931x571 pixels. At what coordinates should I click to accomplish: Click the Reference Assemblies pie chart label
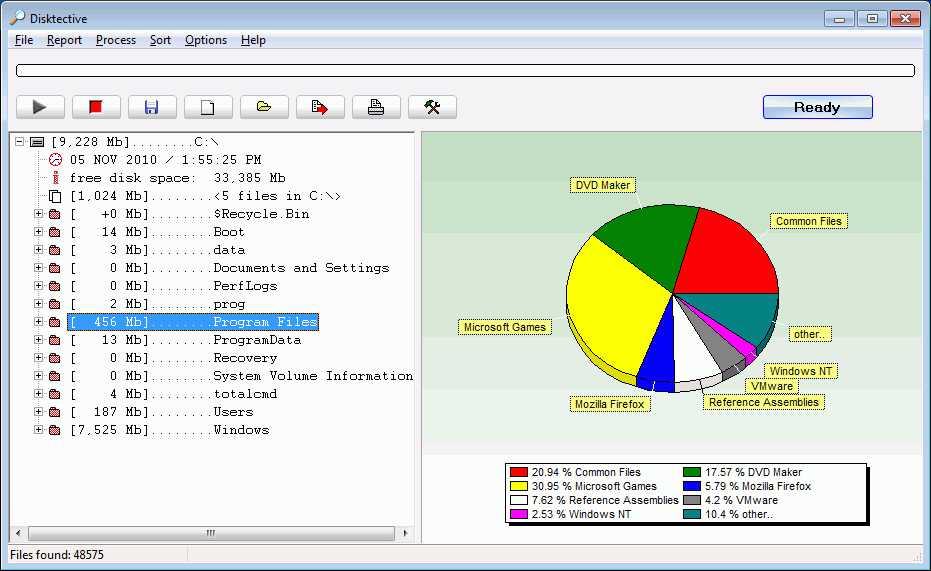764,402
